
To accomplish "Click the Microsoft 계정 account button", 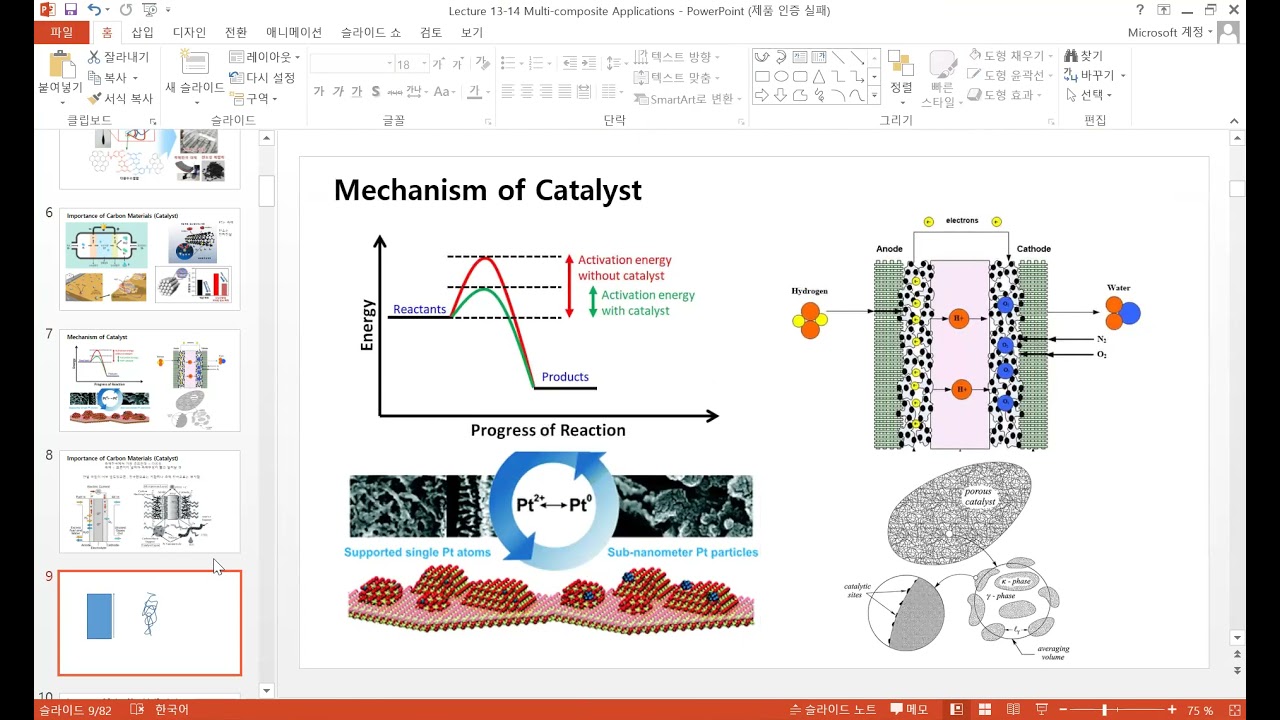I will 1170,32.
